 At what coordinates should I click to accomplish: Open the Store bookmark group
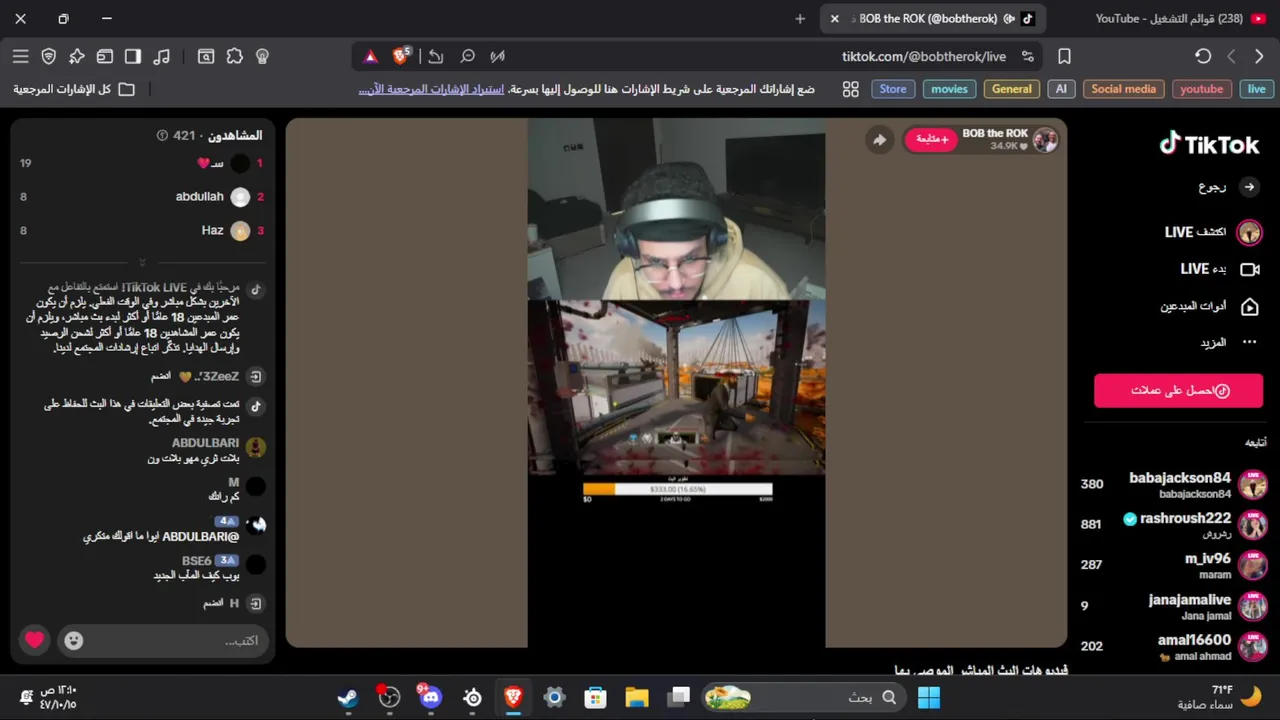pos(892,89)
